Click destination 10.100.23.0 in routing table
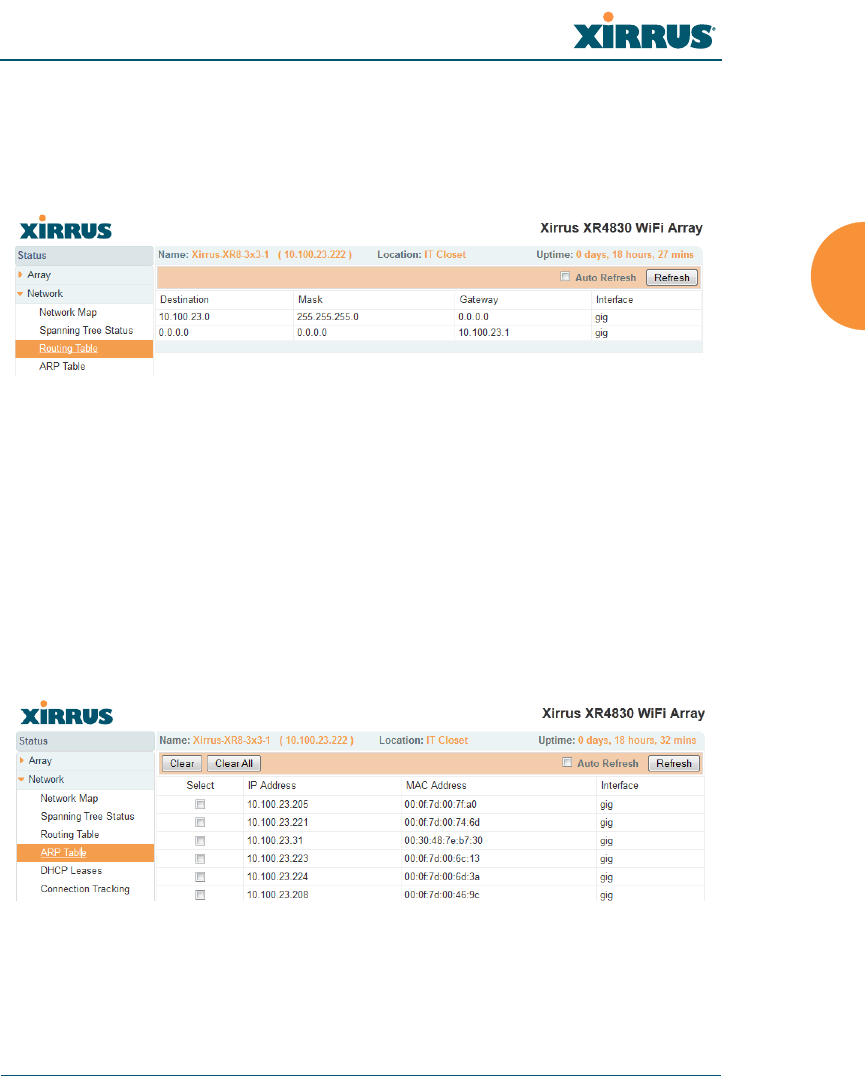The width and height of the screenshot is (865, 1076). [185, 317]
